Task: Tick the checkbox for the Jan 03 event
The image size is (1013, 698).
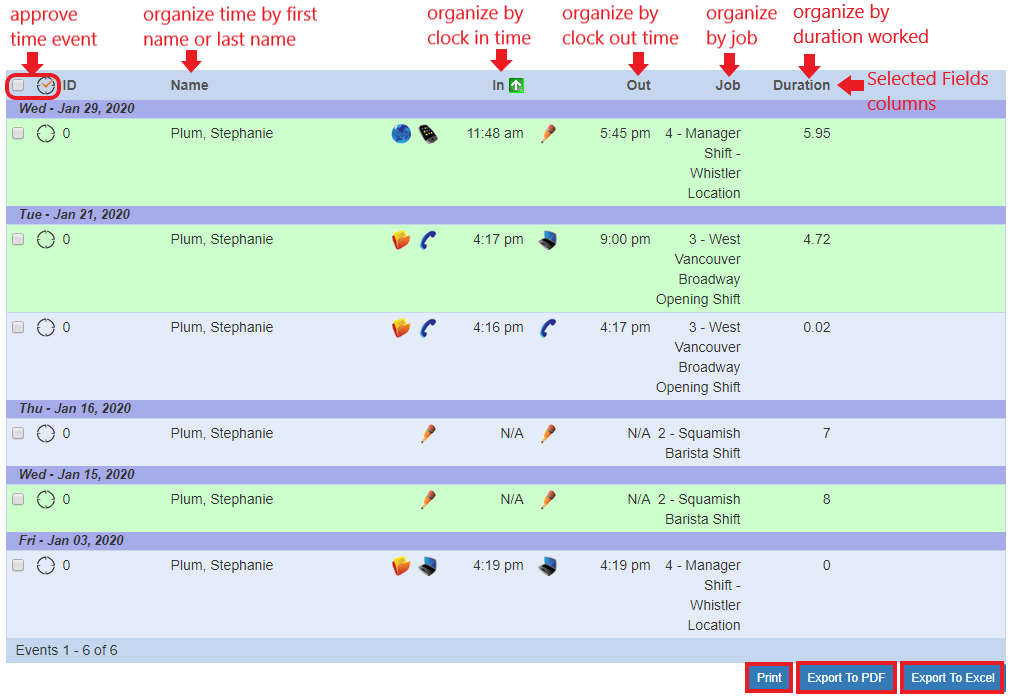Action: 18,566
